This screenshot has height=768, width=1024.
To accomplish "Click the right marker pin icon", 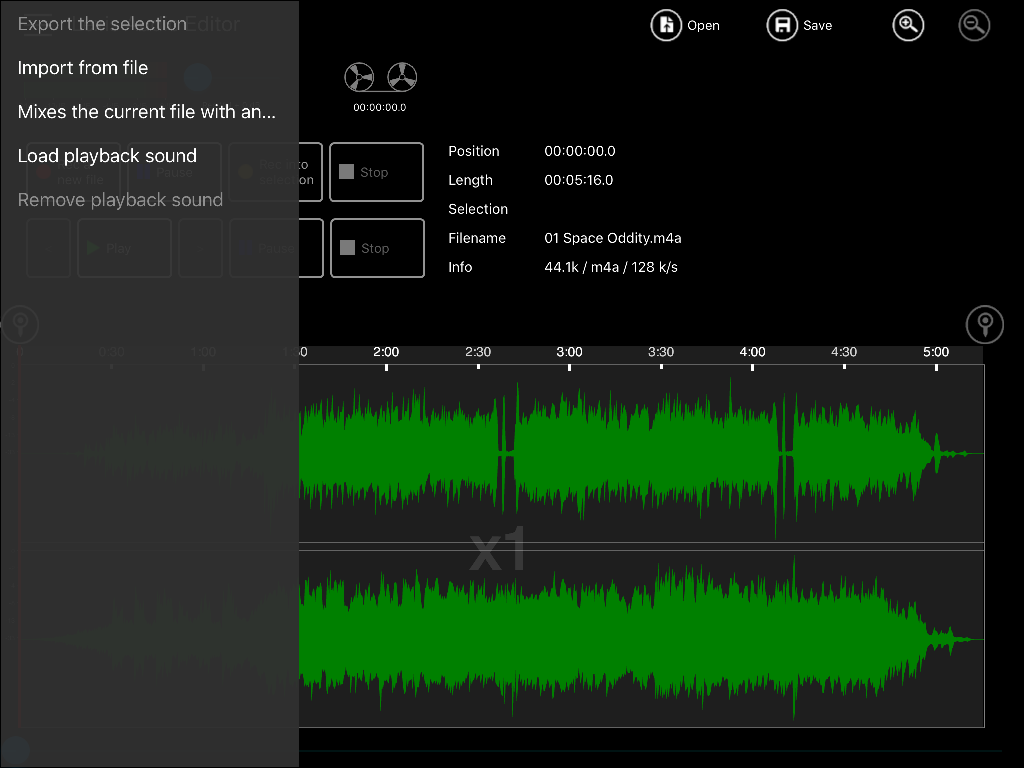I will (x=985, y=325).
